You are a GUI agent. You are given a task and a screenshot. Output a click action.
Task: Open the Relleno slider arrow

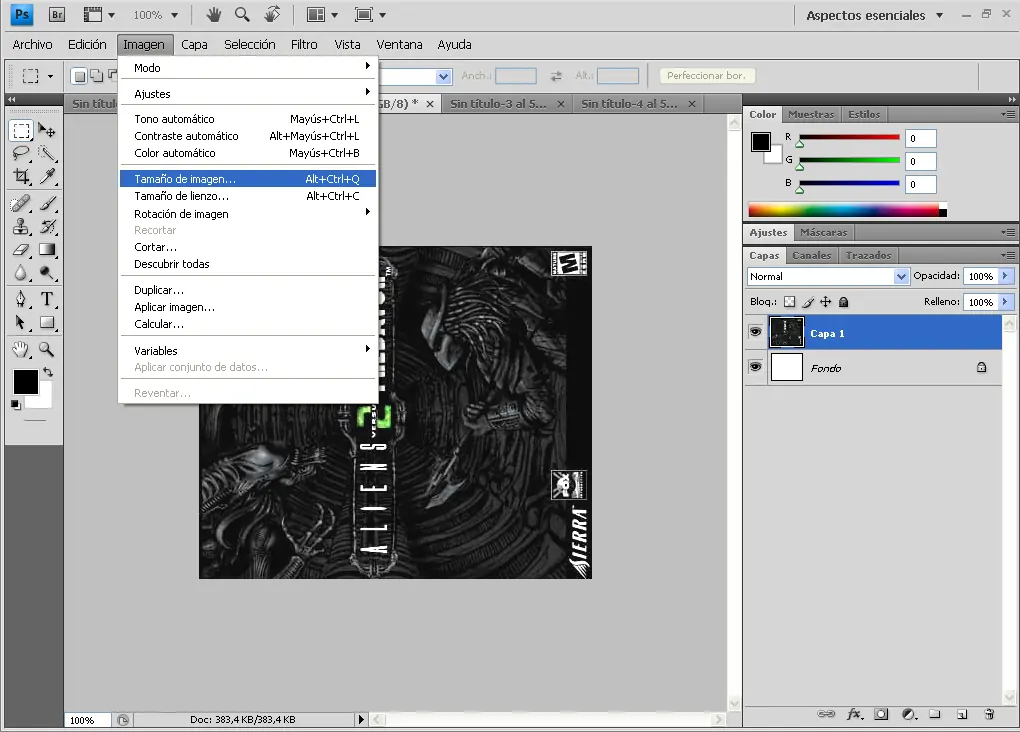point(1005,302)
